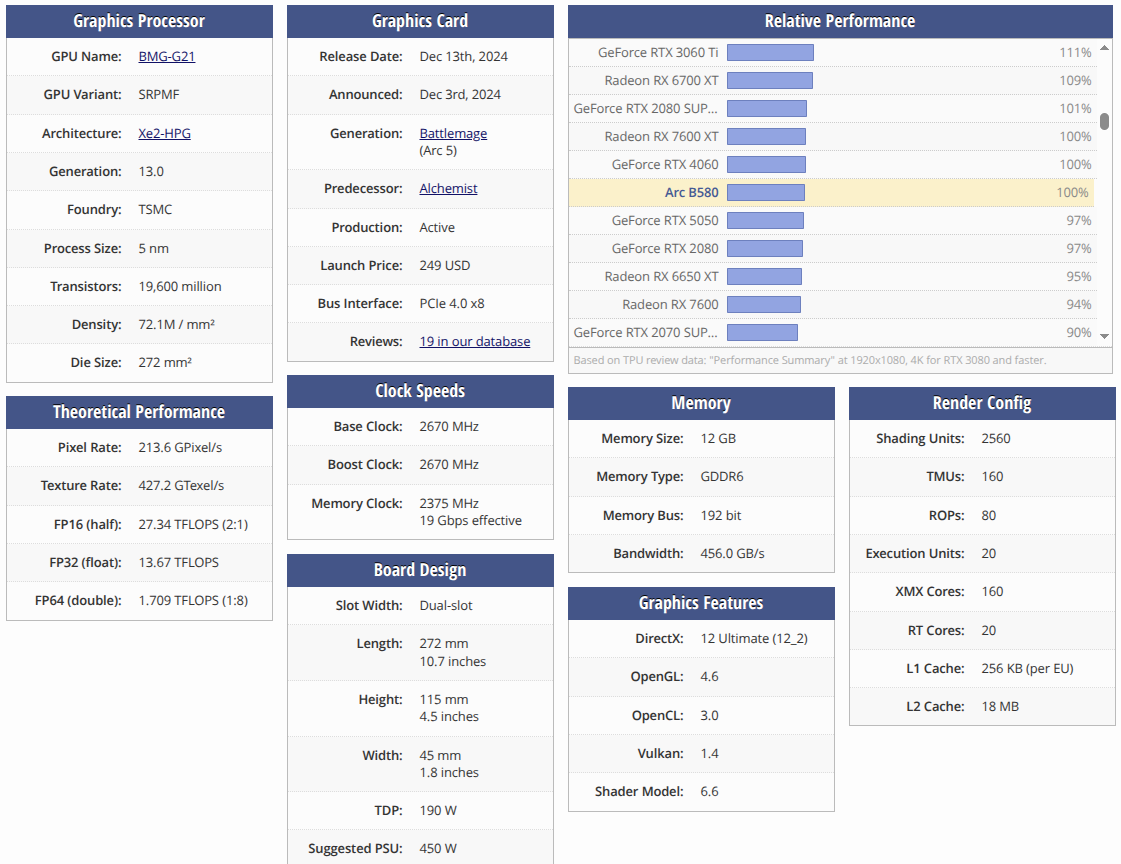
Task: Click the 190 W TDP value
Action: (438, 810)
